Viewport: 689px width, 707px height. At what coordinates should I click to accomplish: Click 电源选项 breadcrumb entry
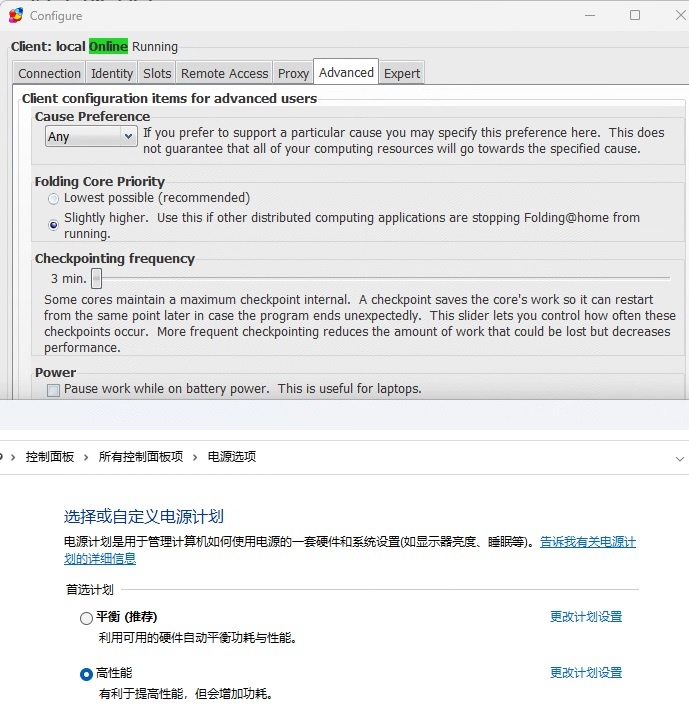click(232, 457)
